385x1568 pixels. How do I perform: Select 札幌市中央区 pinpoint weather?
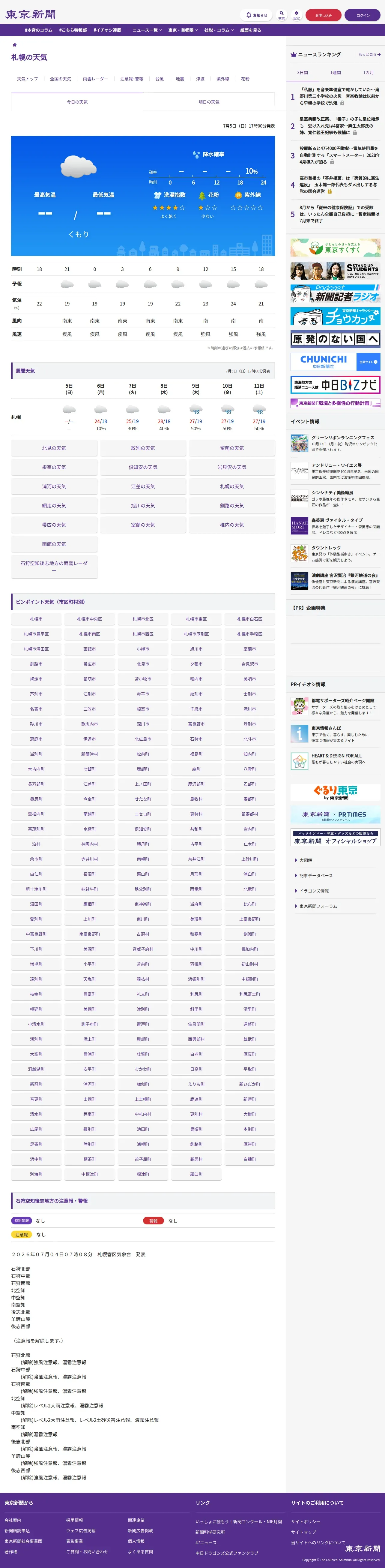[89, 619]
